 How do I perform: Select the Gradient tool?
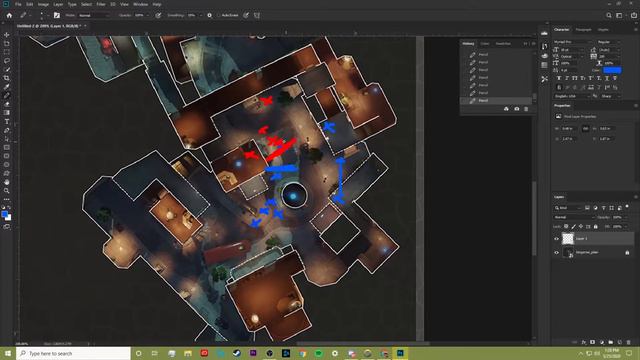(x=7, y=113)
